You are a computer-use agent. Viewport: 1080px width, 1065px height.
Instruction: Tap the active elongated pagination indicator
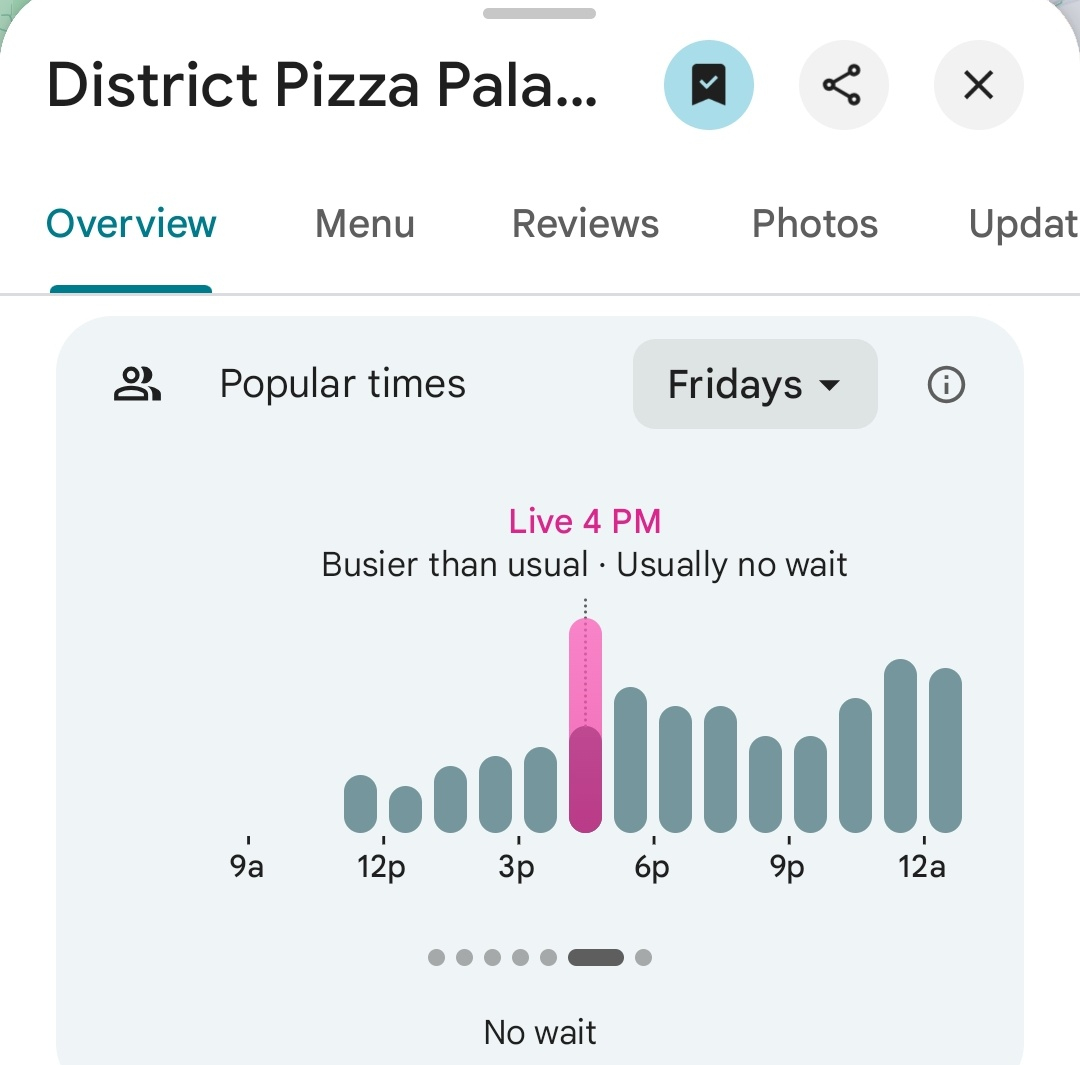(x=596, y=957)
